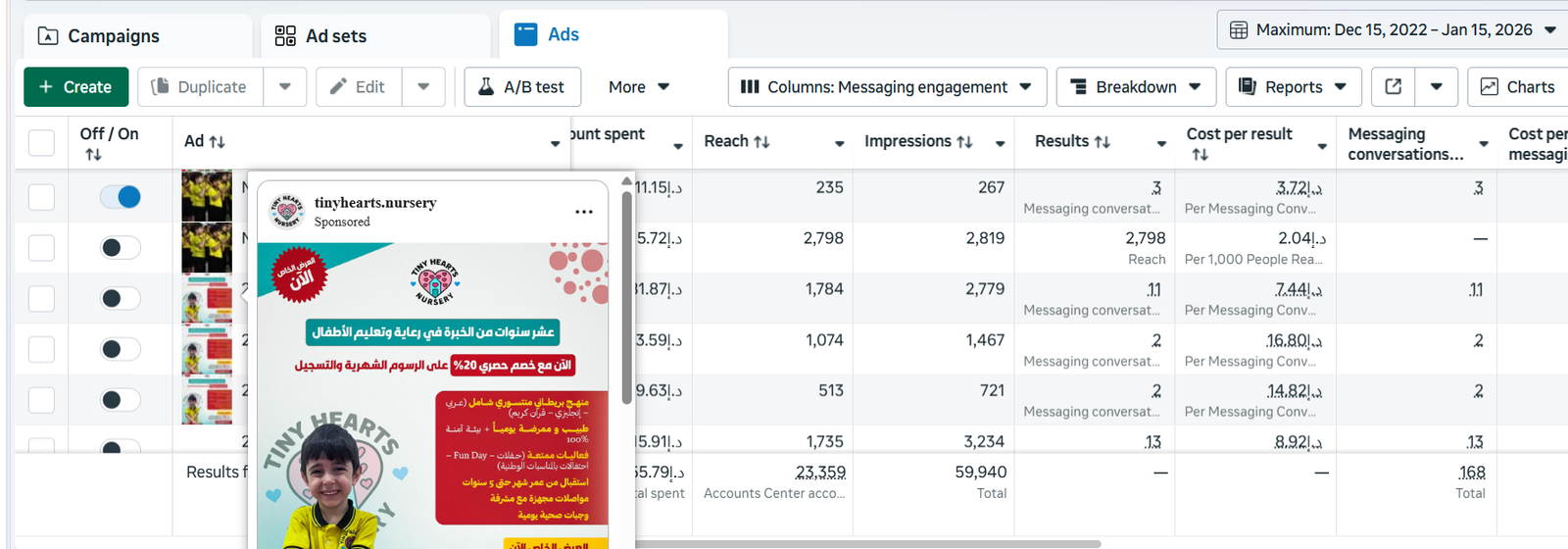Click the green Create button
The width and height of the screenshot is (1568, 549).
pos(76,87)
